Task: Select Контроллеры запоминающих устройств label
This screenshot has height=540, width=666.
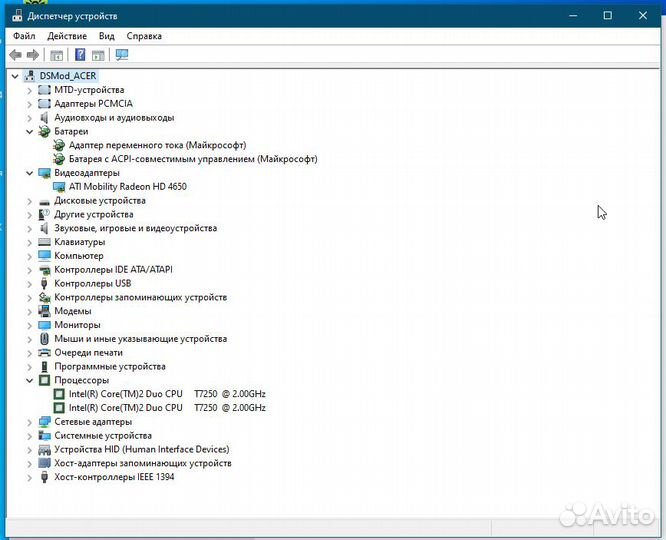Action: coord(141,297)
